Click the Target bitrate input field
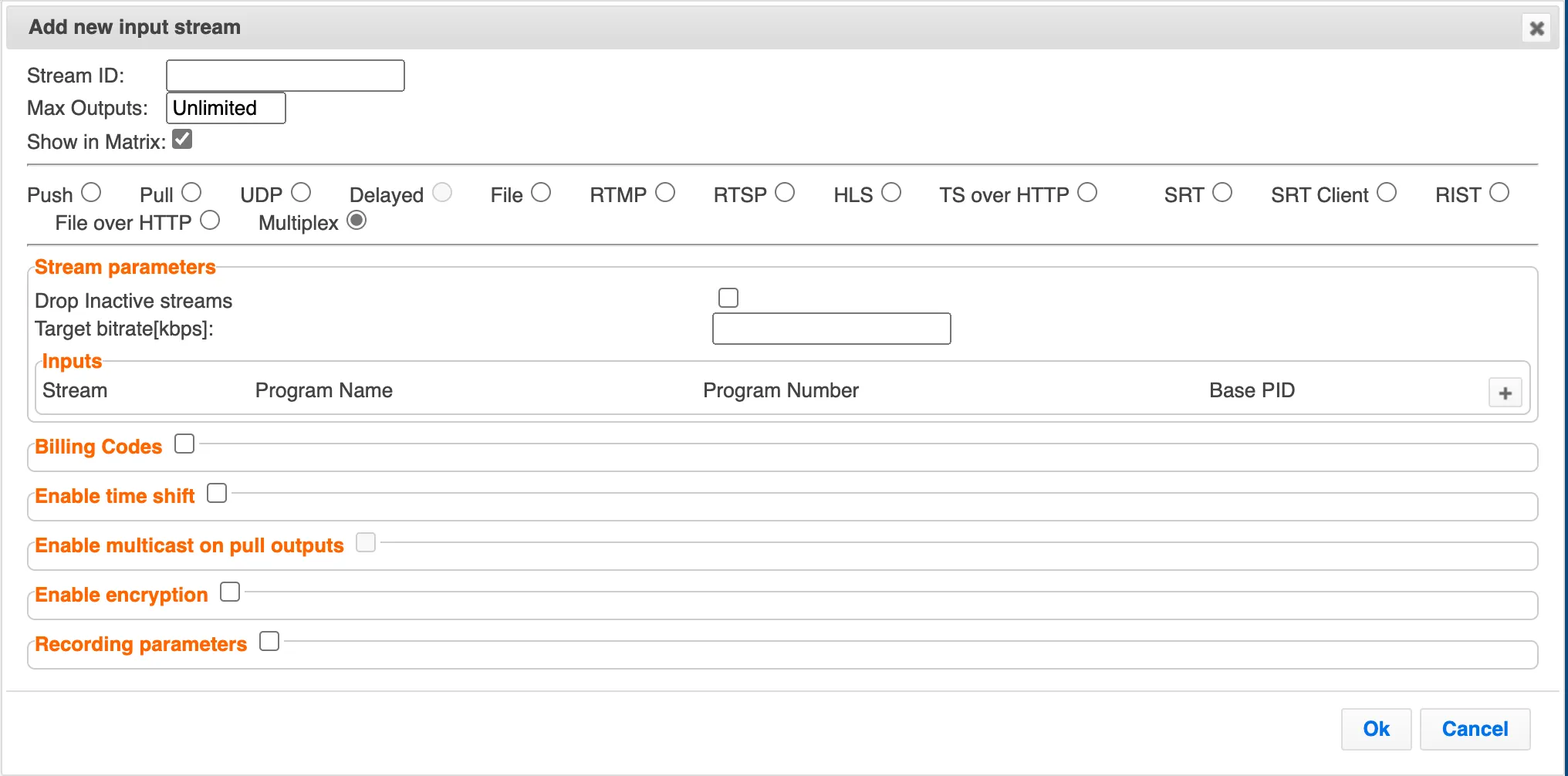 click(832, 329)
